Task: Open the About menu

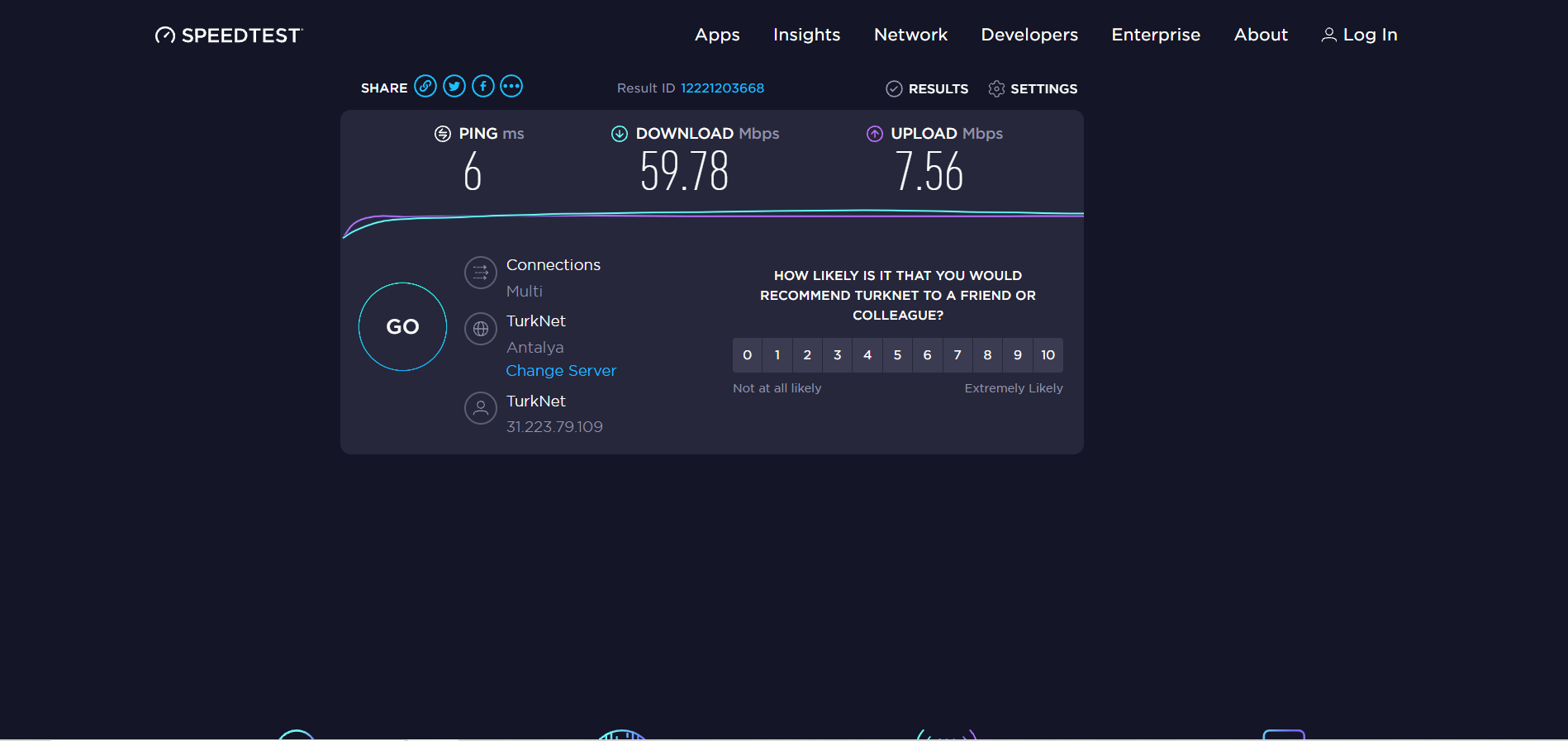Action: coord(1261,35)
